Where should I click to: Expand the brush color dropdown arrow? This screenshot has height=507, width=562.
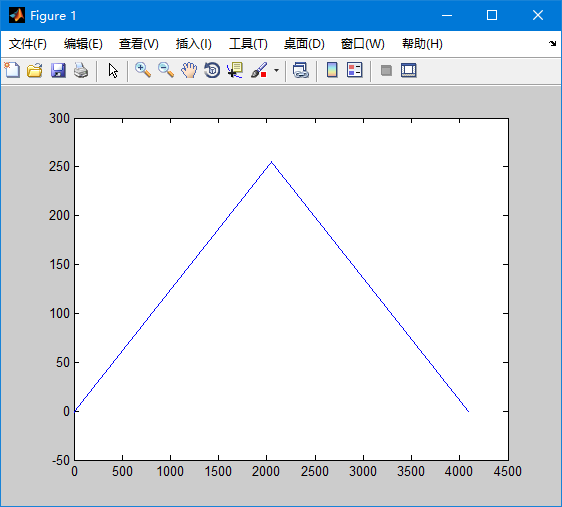click(x=276, y=70)
